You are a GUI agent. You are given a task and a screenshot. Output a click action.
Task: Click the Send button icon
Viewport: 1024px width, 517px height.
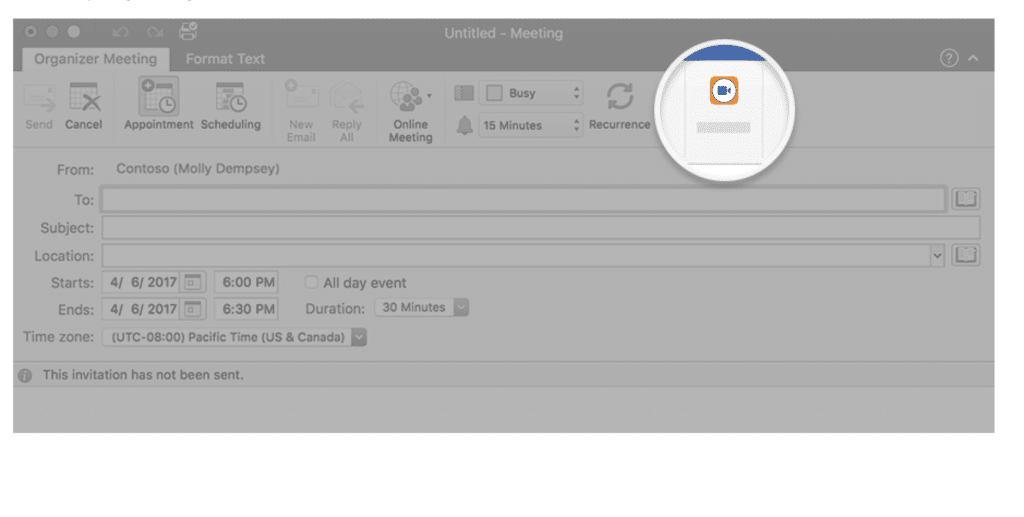(x=39, y=99)
